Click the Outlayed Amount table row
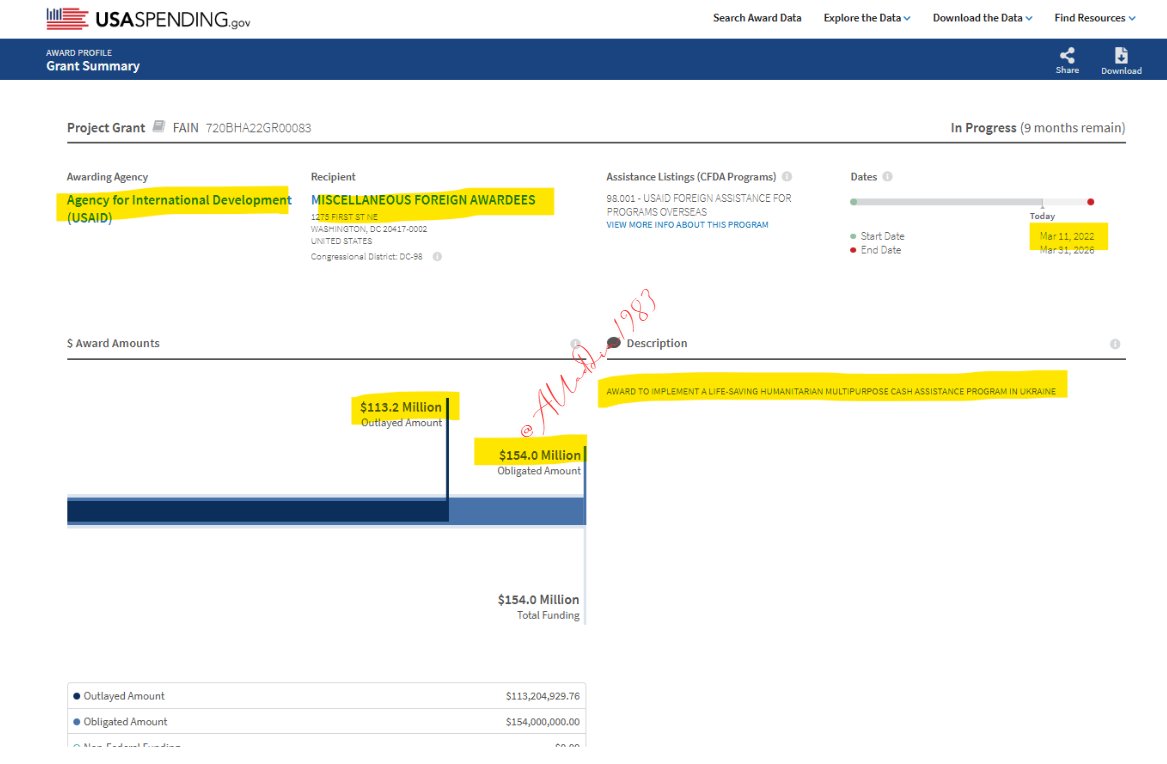Screen dimensions: 1167x764 pyautogui.click(x=326, y=696)
